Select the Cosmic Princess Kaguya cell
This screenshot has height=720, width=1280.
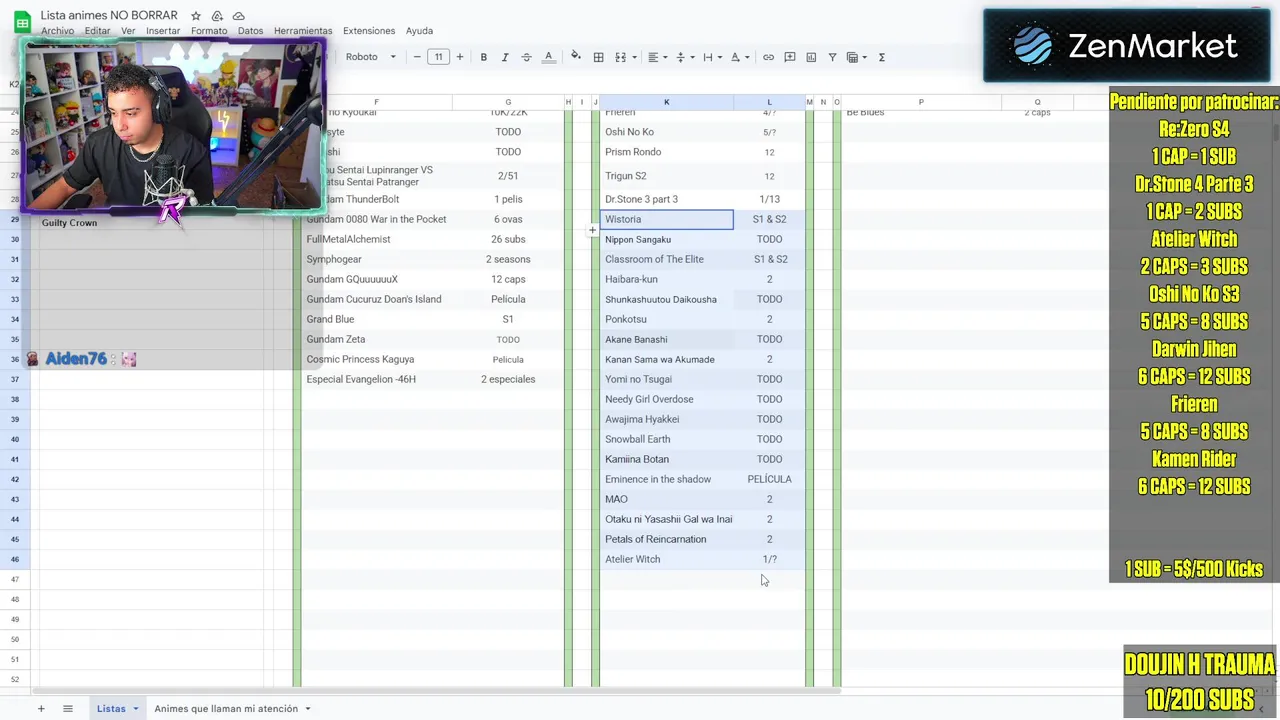point(376,359)
